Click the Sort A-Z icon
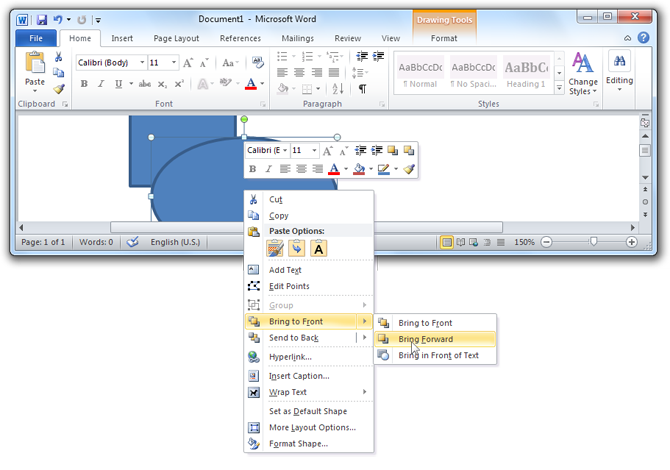 click(338, 88)
